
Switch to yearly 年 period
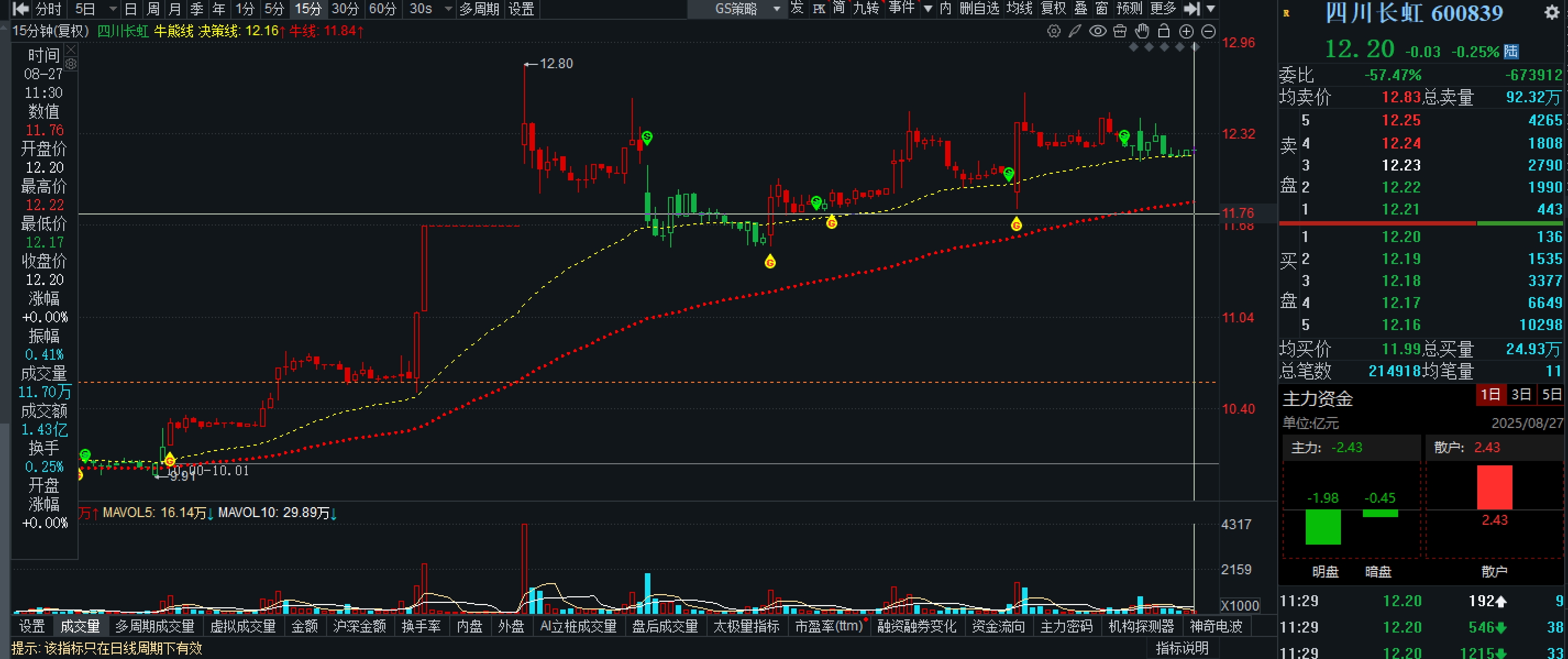[x=219, y=9]
